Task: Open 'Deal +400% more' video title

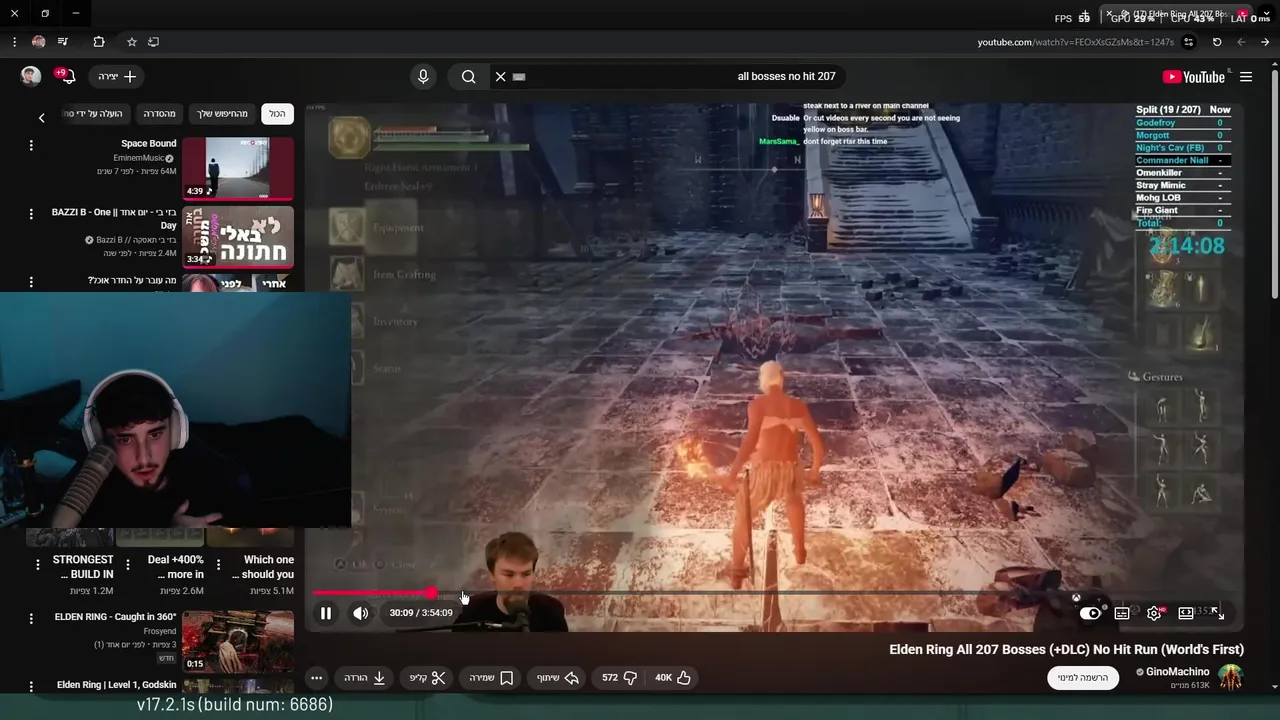Action: (x=176, y=567)
